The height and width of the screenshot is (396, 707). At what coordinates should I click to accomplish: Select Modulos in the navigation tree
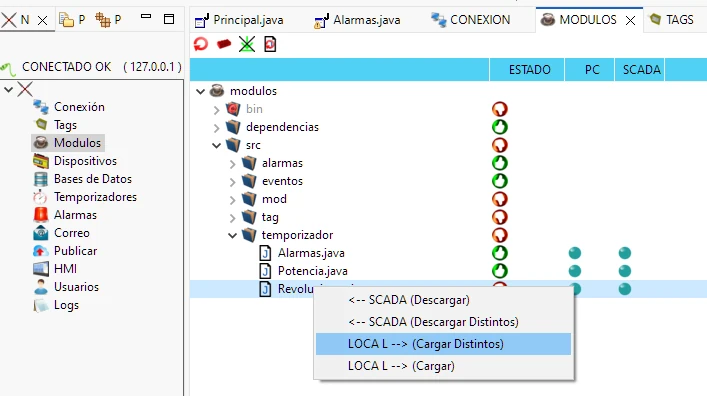tap(77, 143)
